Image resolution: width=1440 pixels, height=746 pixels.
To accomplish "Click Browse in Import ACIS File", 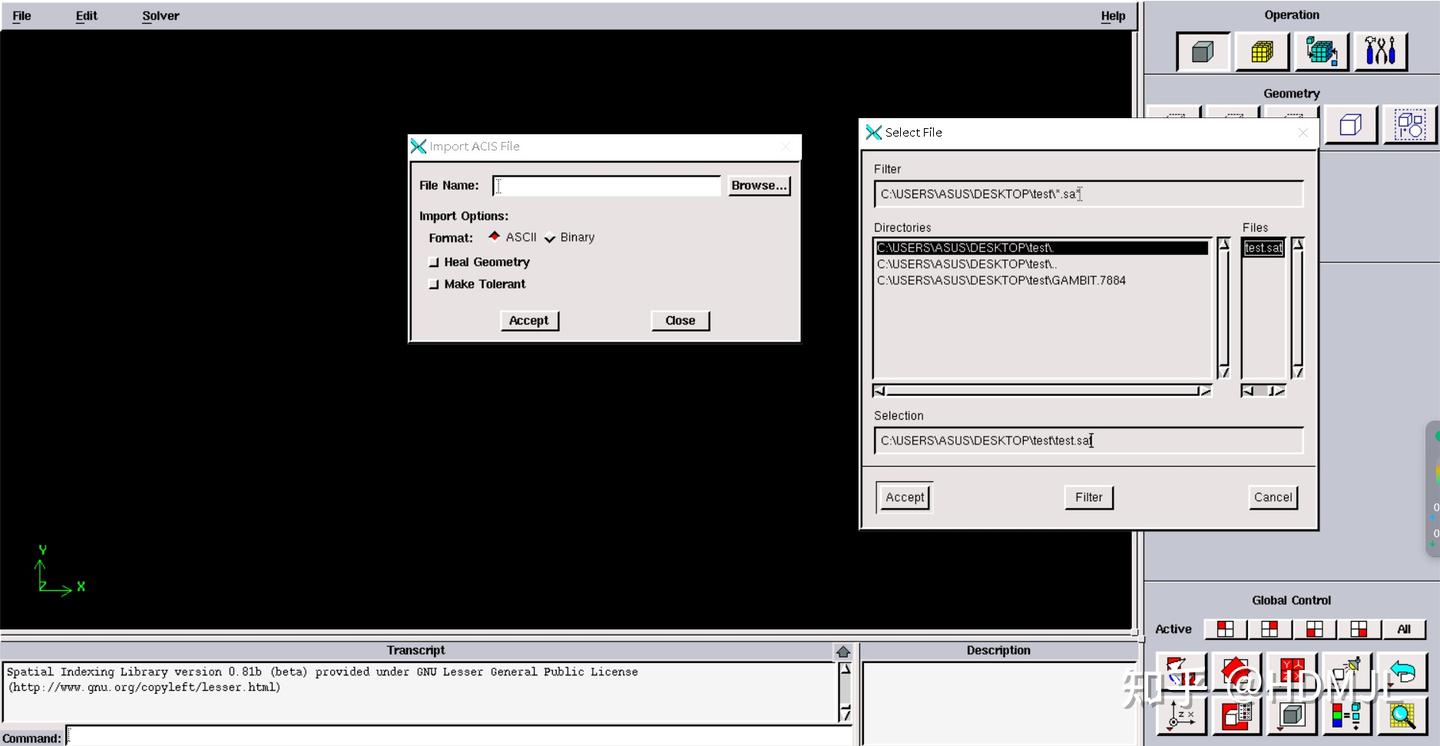I will (759, 185).
